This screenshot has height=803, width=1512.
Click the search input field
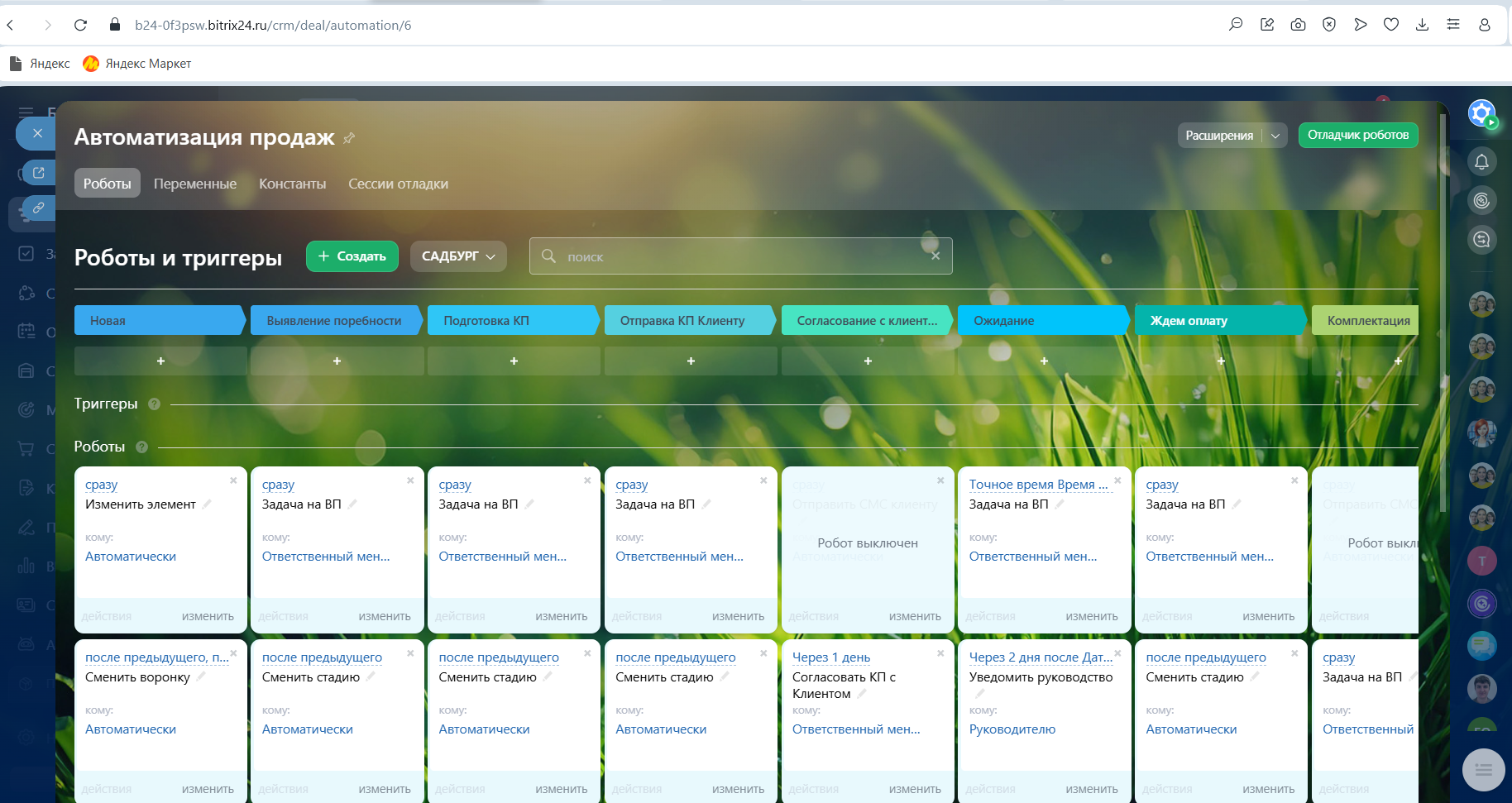(740, 256)
